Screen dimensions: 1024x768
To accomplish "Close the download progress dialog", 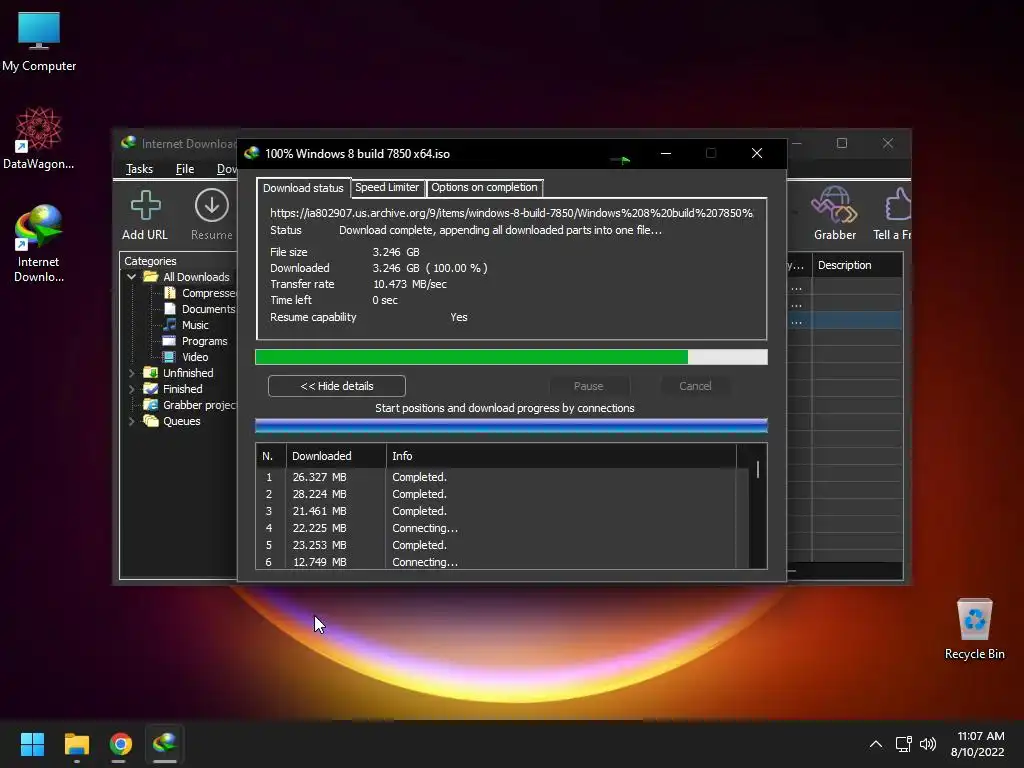I will (x=757, y=153).
